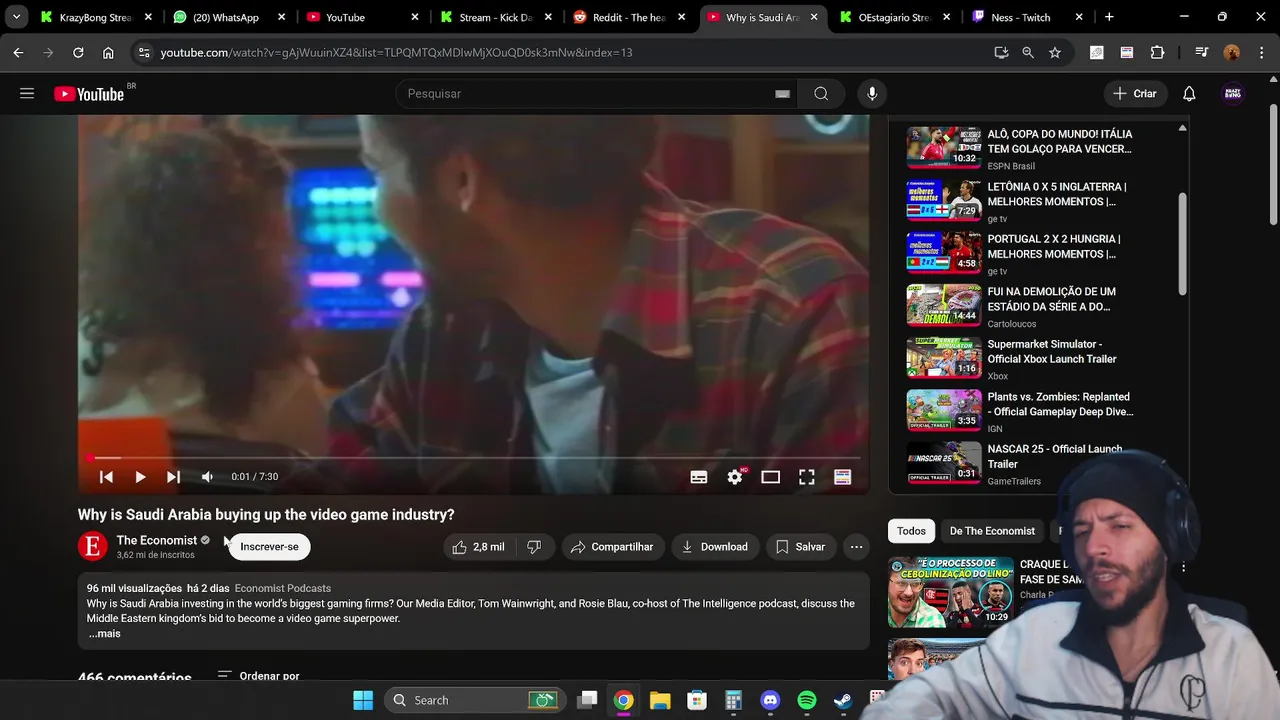Open the Chrome extensions puzzle icon
This screenshot has height=720, width=1280.
pos(1158,52)
